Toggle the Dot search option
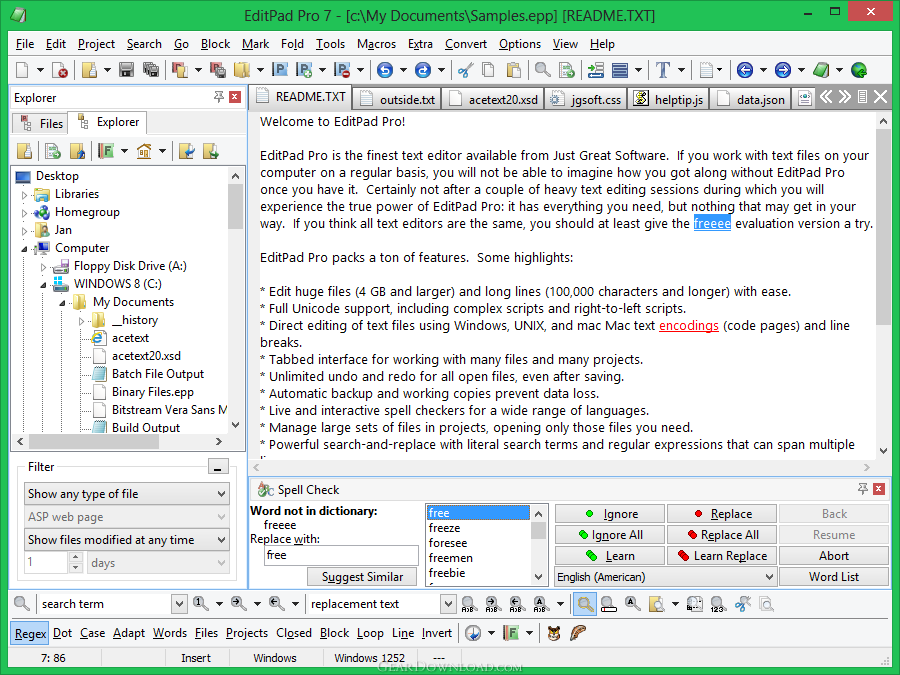Image resolution: width=900 pixels, height=675 pixels. point(63,633)
